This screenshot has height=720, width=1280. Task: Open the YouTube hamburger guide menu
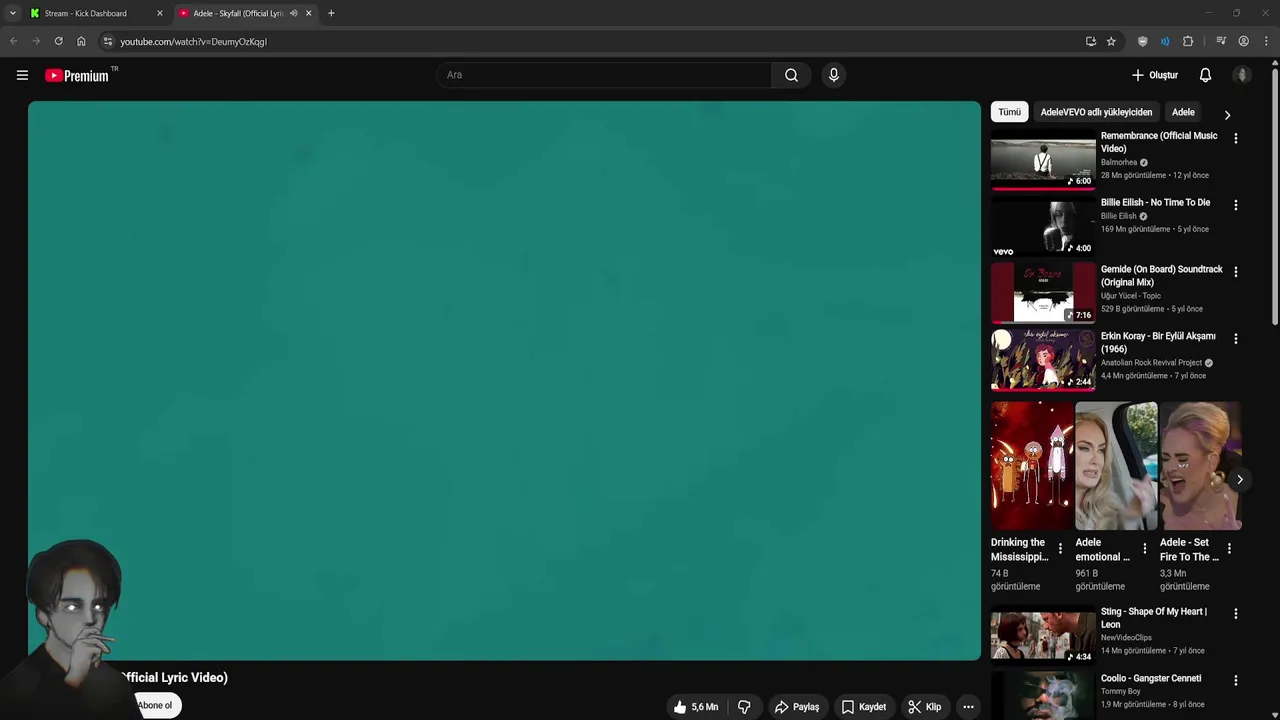coord(22,75)
